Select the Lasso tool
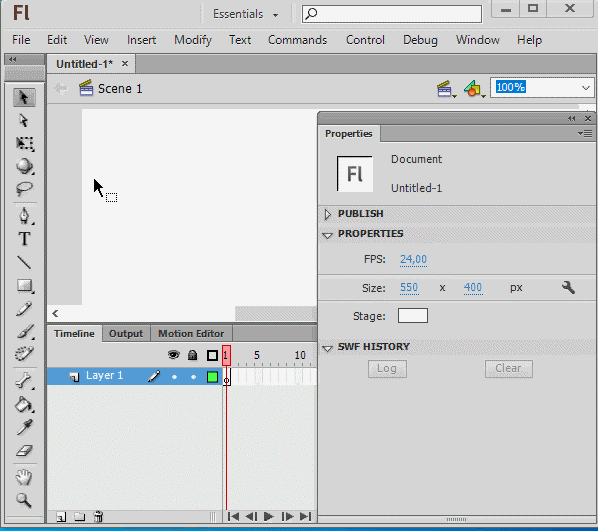The width and height of the screenshot is (598, 531). pyautogui.click(x=24, y=188)
